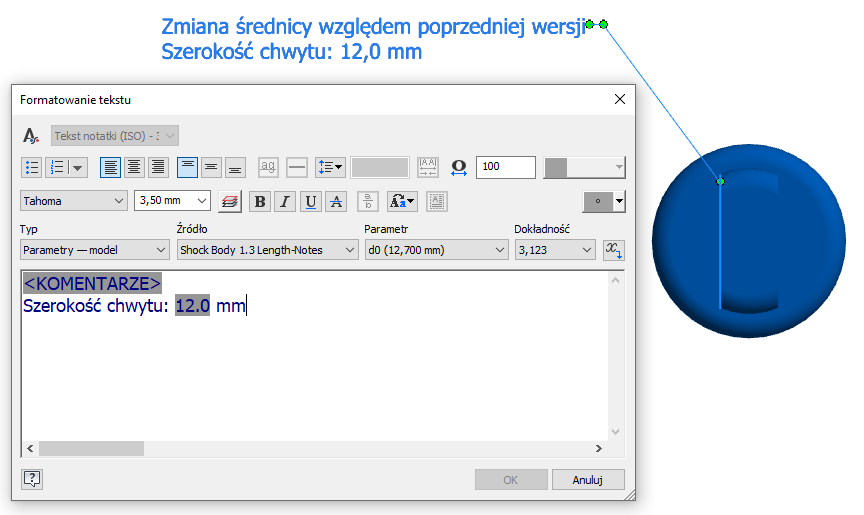
Task: Toggle italic text formatting
Action: coord(285,201)
